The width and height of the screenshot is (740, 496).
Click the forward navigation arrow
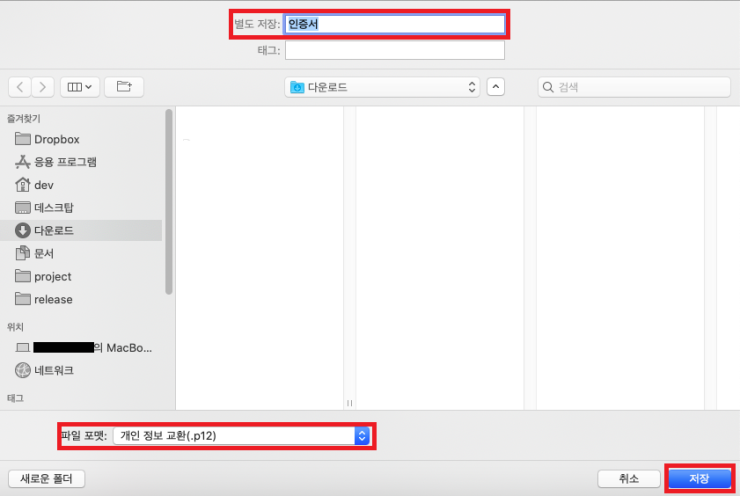43,87
